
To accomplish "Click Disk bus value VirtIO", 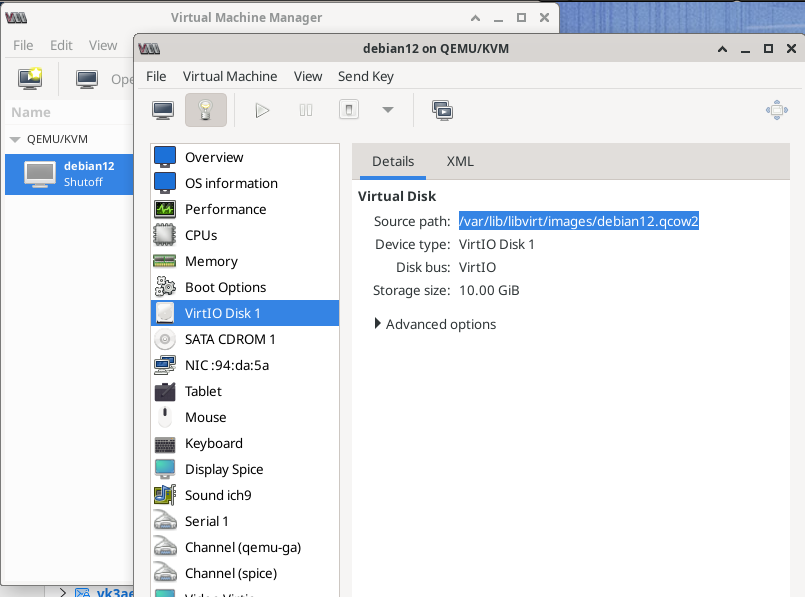I will click(477, 267).
